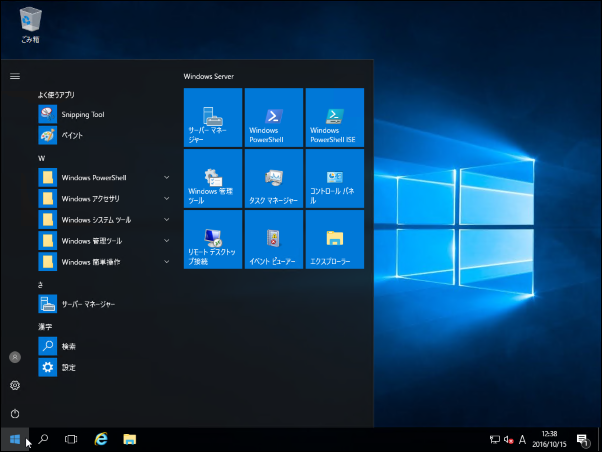Viewport: 602px width, 452px height.
Task: Open the Event Viewer tile
Action: (274, 239)
